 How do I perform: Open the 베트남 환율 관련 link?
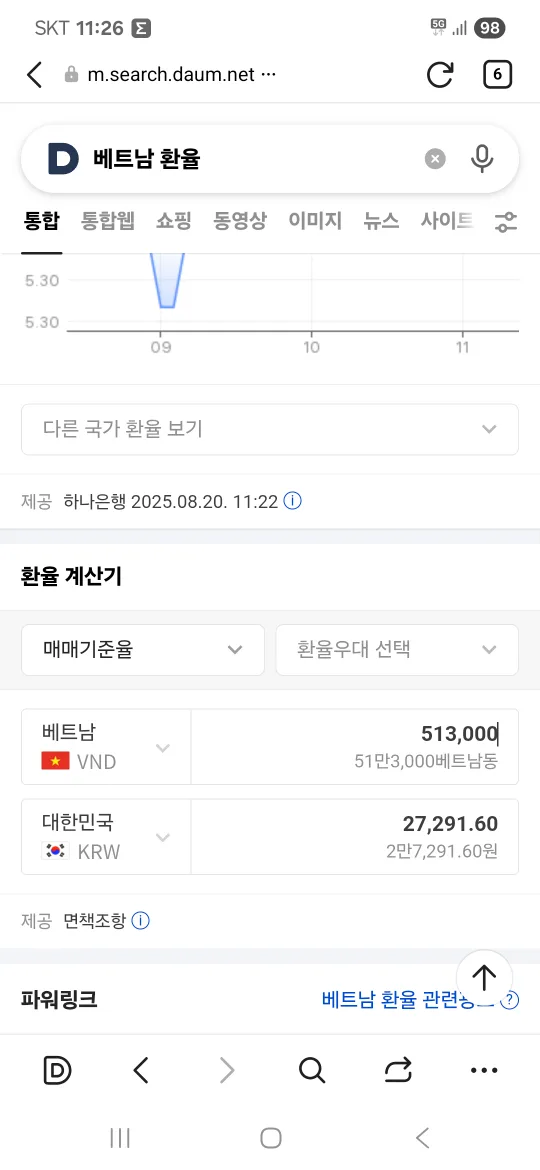click(x=409, y=999)
